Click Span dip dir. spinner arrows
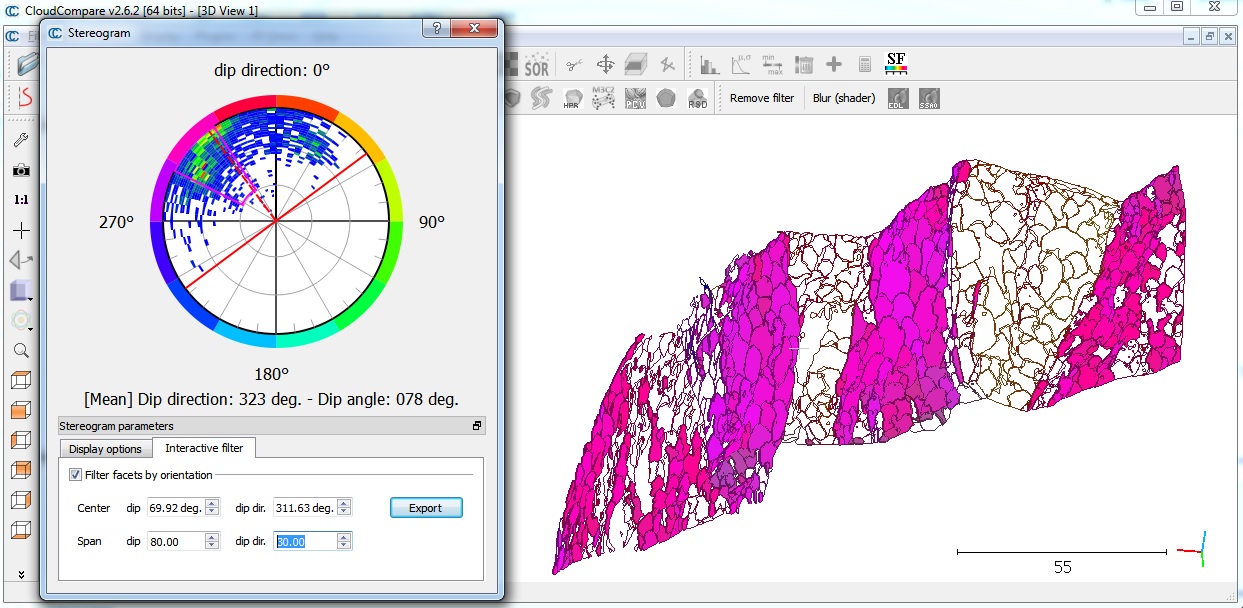This screenshot has height=608, width=1243. (344, 541)
